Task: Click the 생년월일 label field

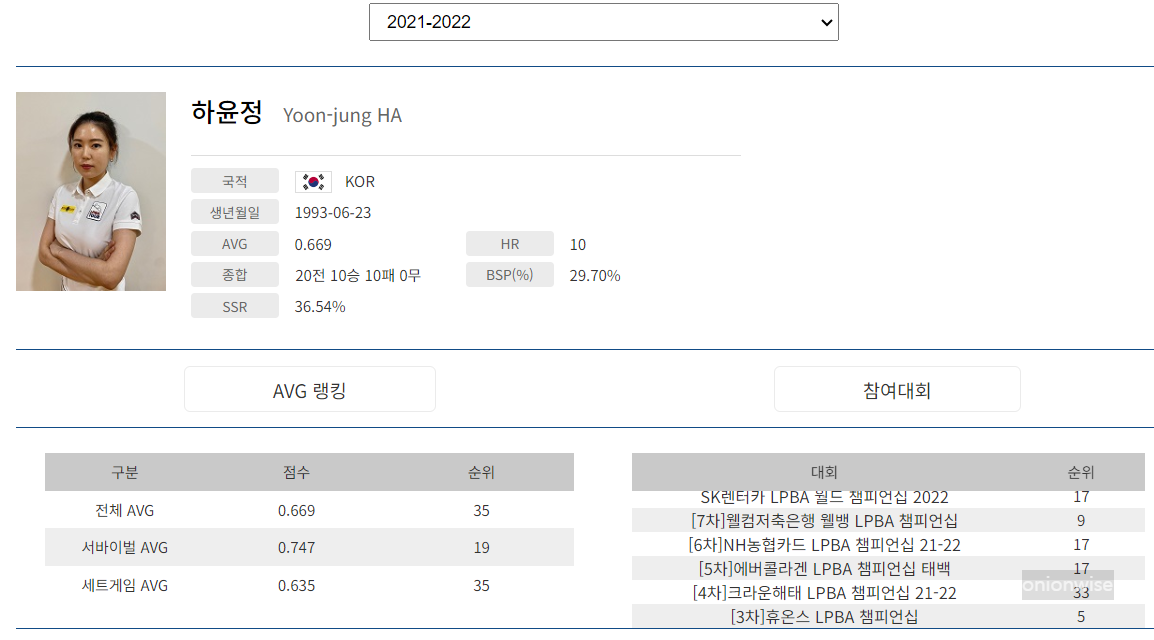Action: click(x=235, y=212)
